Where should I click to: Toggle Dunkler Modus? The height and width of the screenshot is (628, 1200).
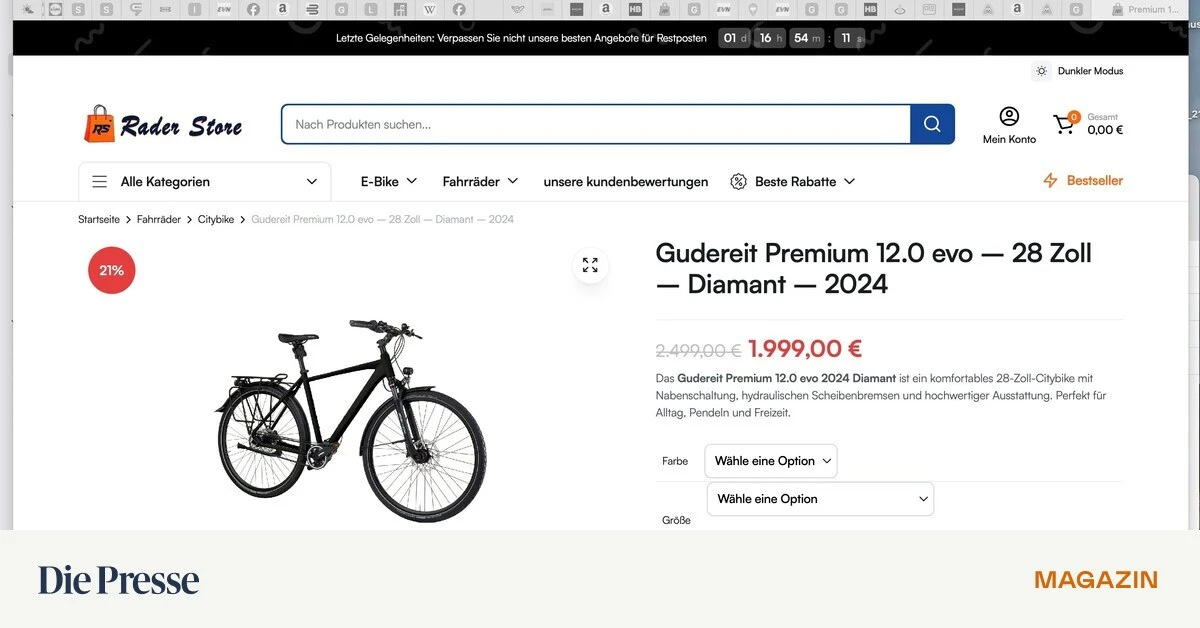click(1090, 71)
